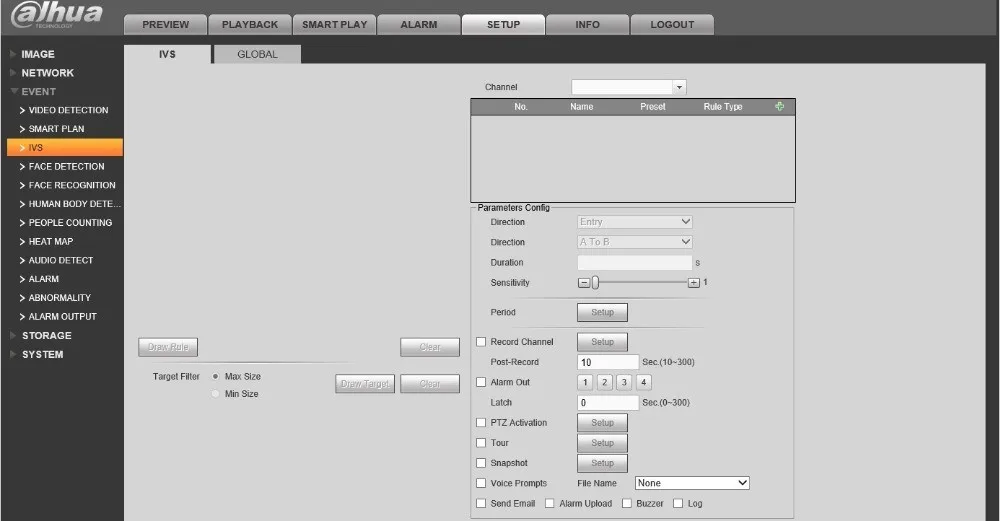
Task: Click the Latch seconds field
Action: tap(608, 402)
